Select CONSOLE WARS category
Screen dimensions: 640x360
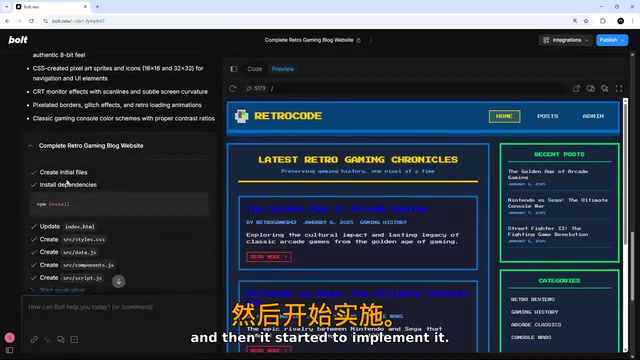click(531, 337)
